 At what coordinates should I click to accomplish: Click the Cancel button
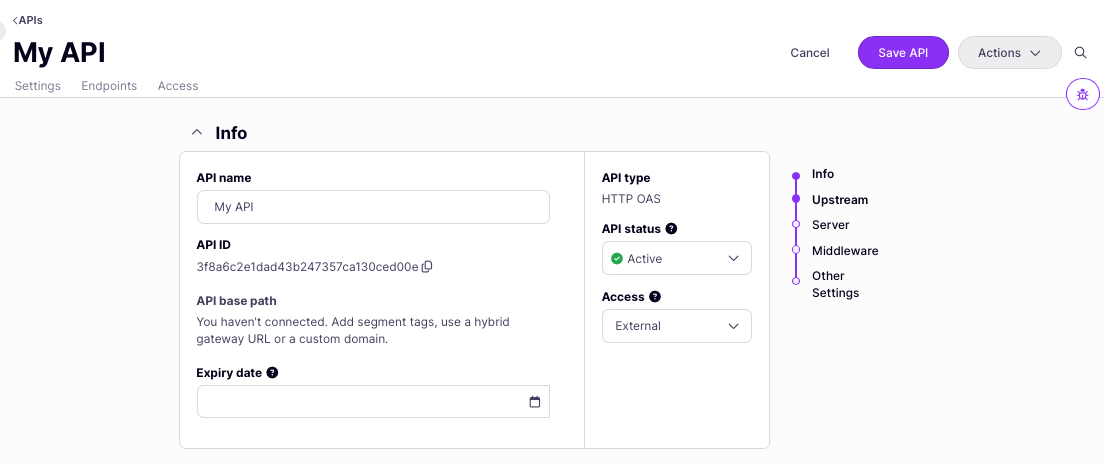pos(810,53)
